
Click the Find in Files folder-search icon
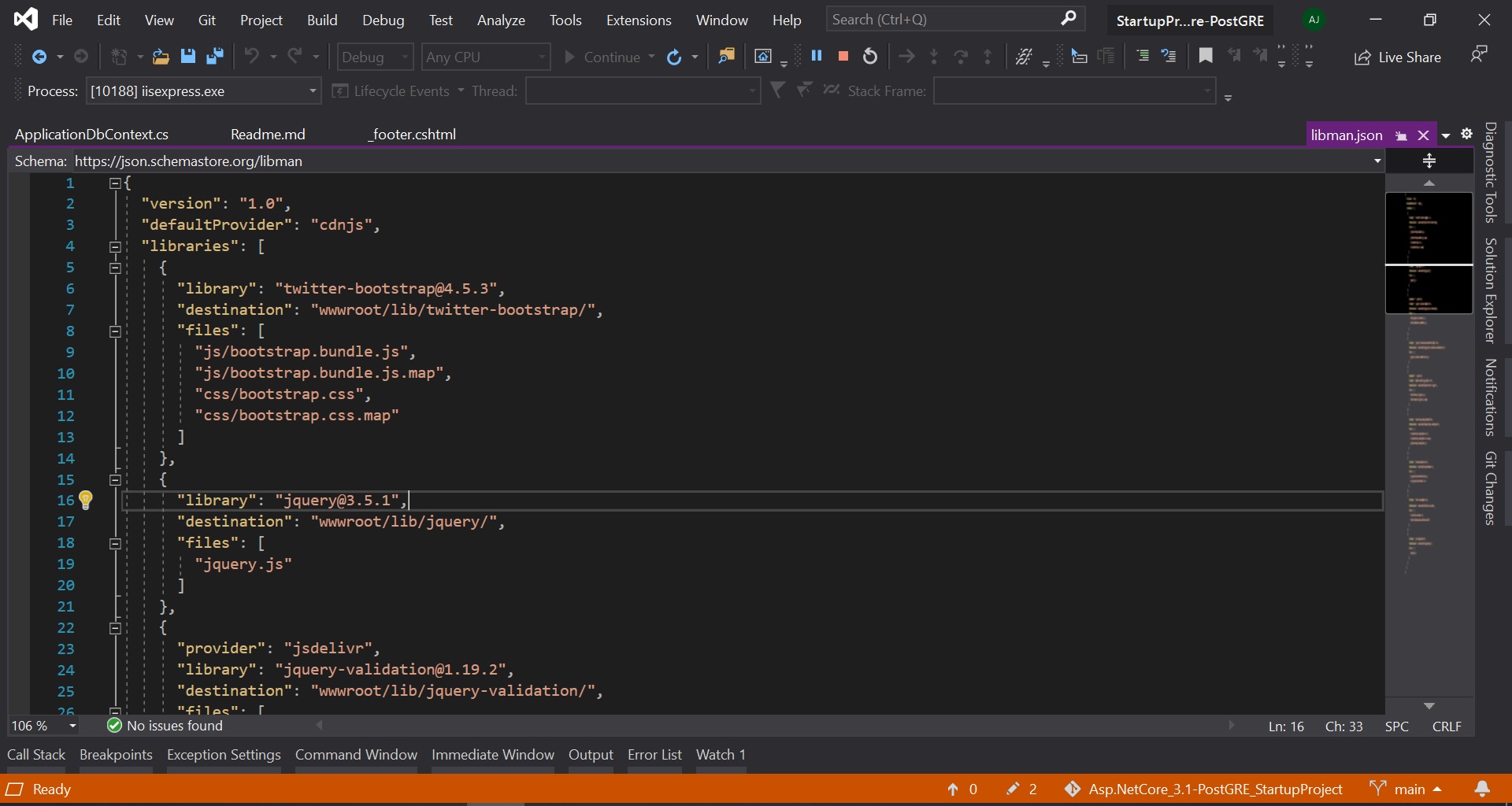tap(726, 56)
